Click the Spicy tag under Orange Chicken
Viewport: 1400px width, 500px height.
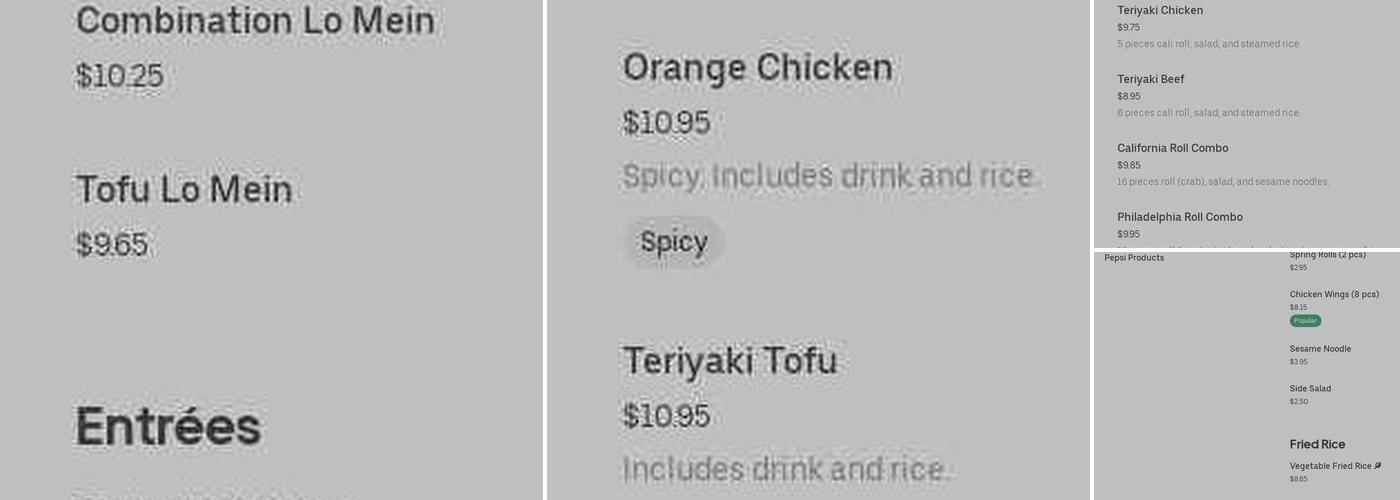click(x=673, y=242)
